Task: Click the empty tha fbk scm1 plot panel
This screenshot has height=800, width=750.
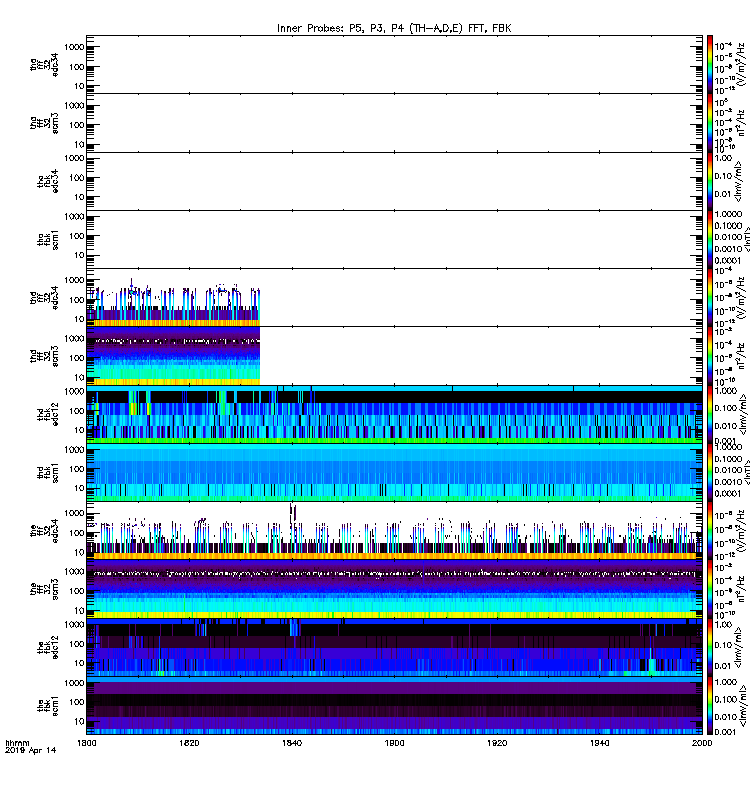Action: (x=394, y=239)
